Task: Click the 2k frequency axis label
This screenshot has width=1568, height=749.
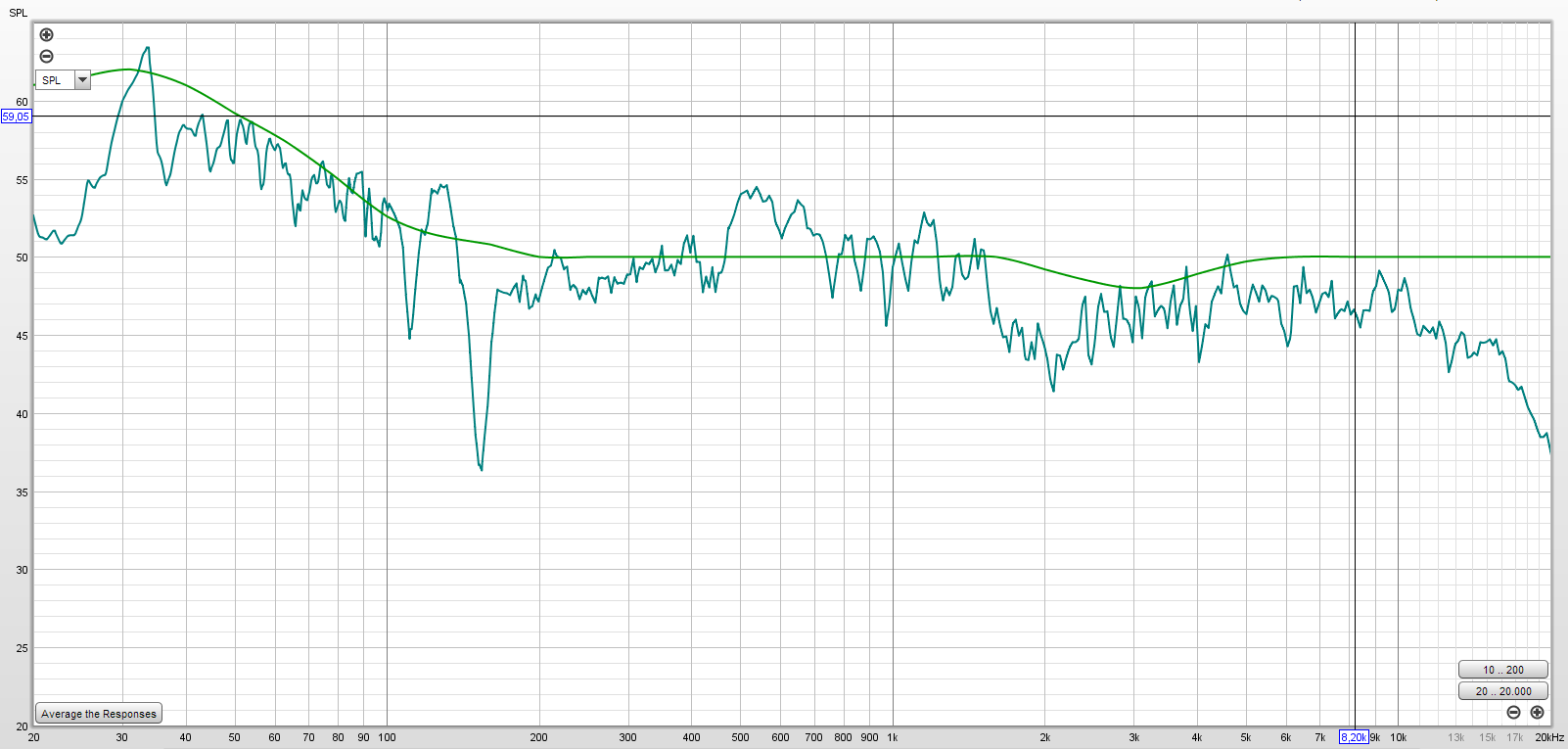Action: point(1045,737)
